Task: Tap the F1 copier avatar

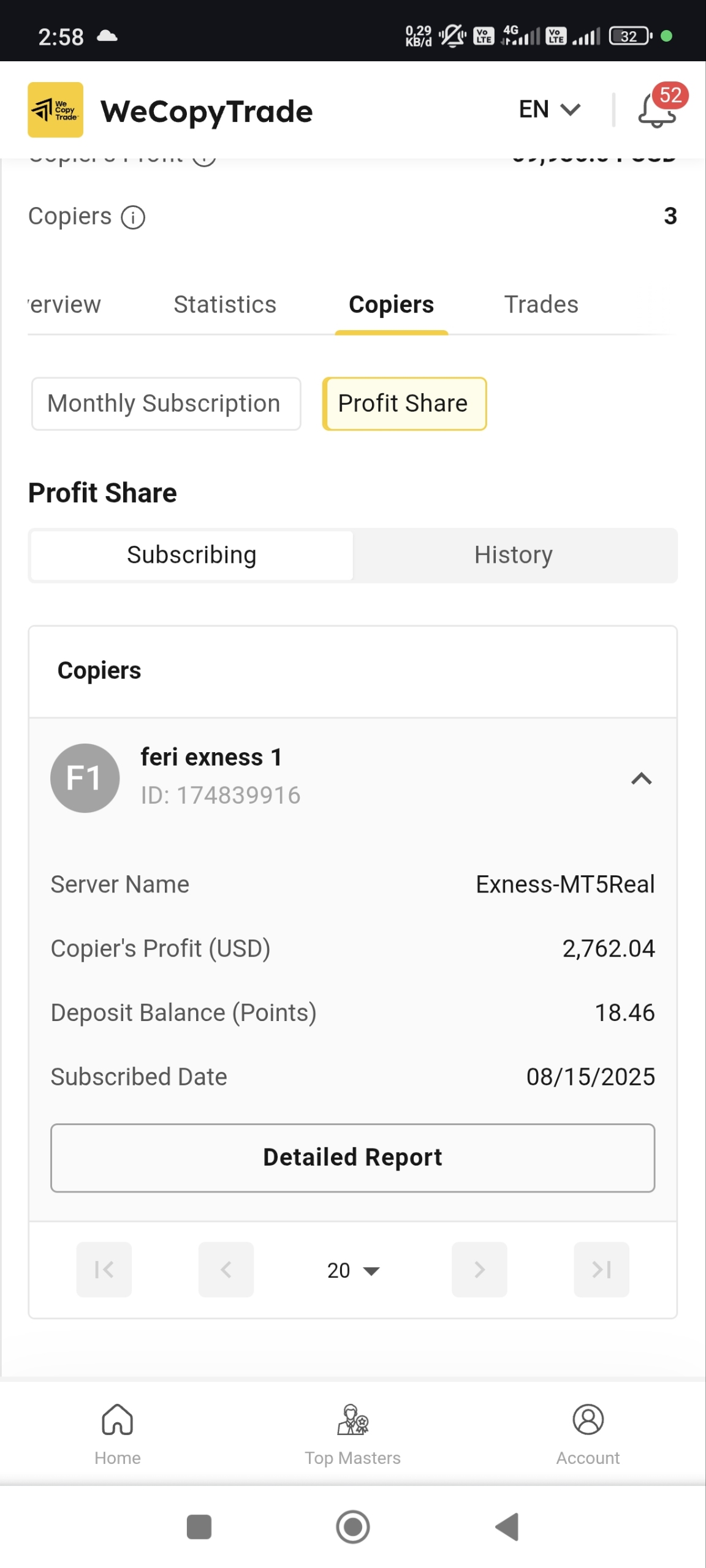Action: tap(85, 778)
